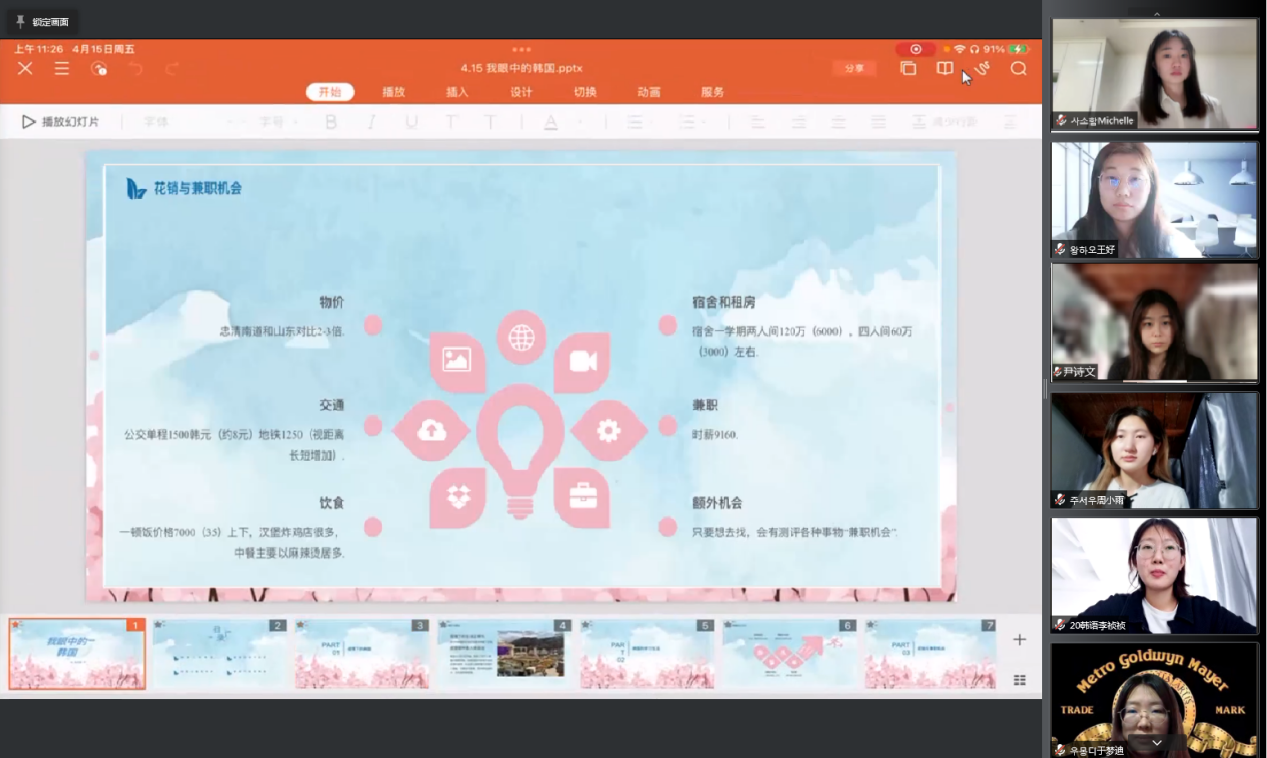Screen dimensions: 1267x758
Task: Close the presentation with the X icon
Action: click(25, 68)
